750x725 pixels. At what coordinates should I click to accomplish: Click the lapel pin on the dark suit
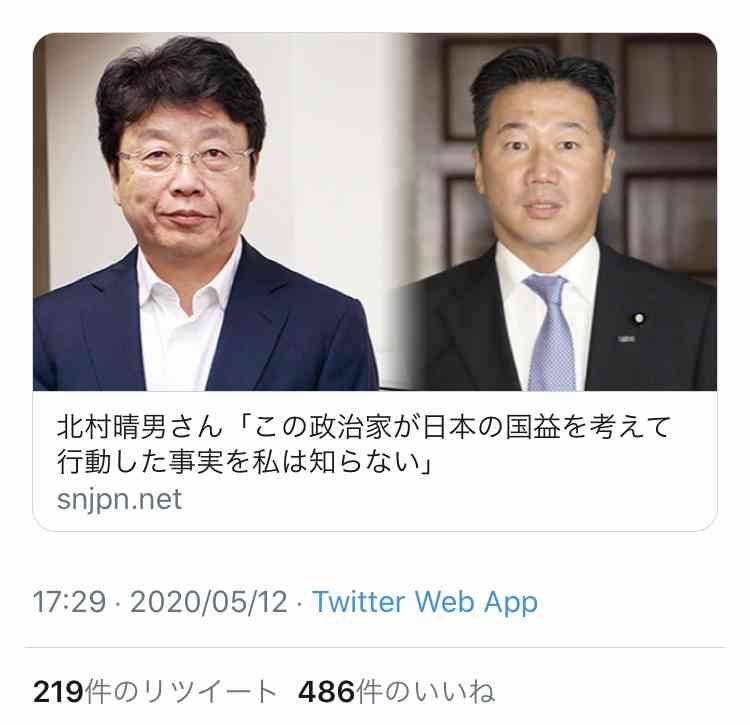point(639,318)
